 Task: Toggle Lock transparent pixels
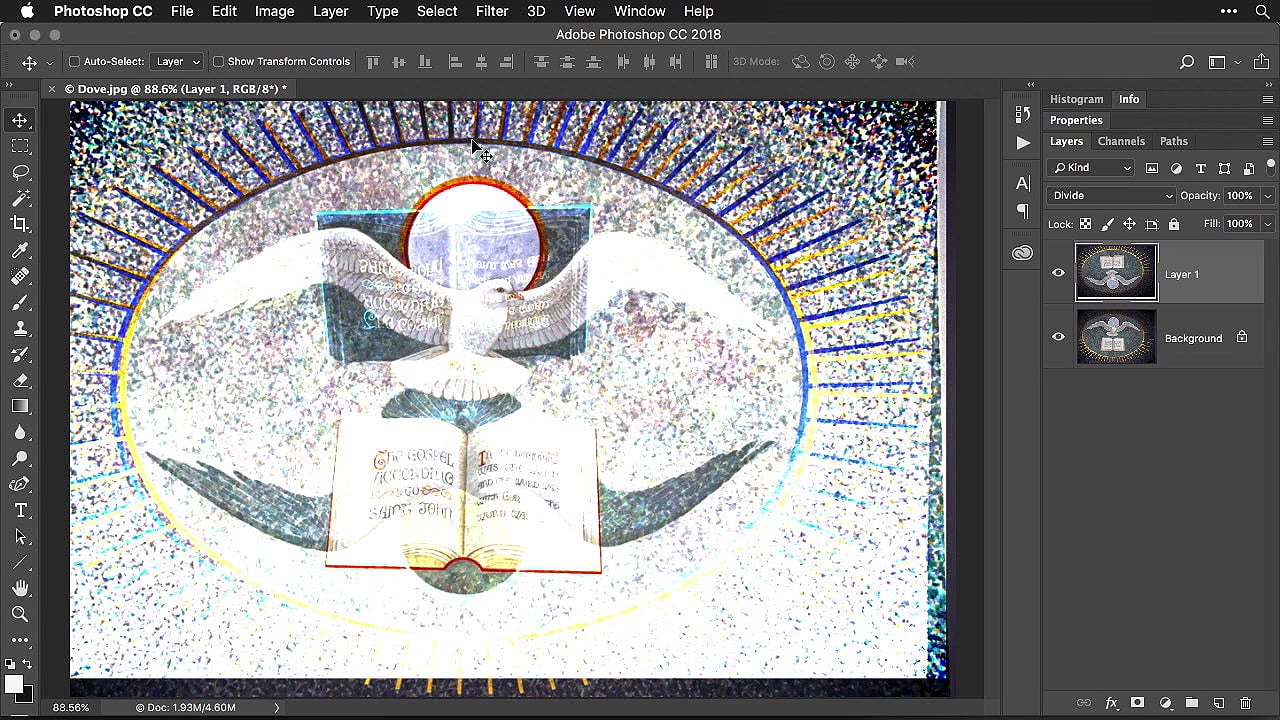coord(1085,224)
